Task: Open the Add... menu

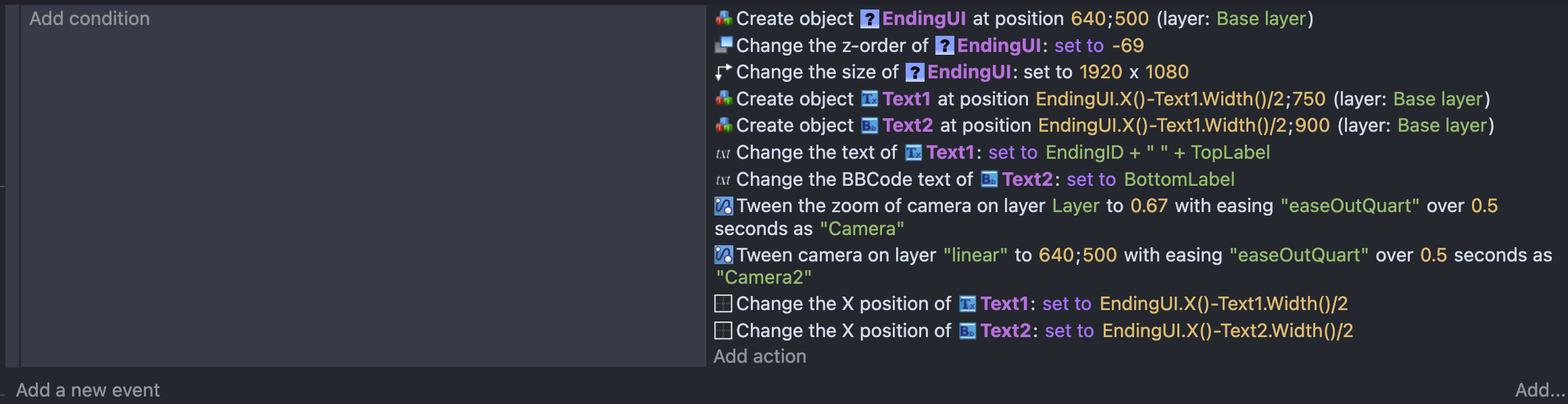Action: point(1540,390)
